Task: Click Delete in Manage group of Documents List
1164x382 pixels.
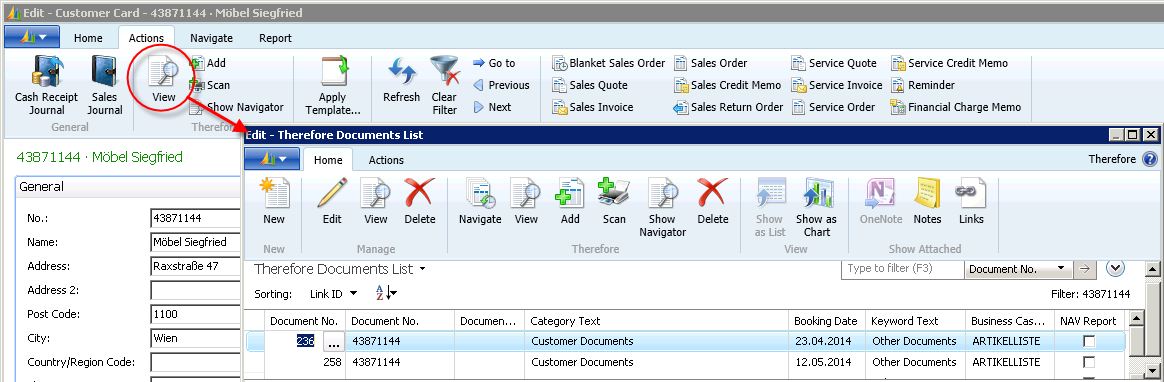Action: [419, 201]
